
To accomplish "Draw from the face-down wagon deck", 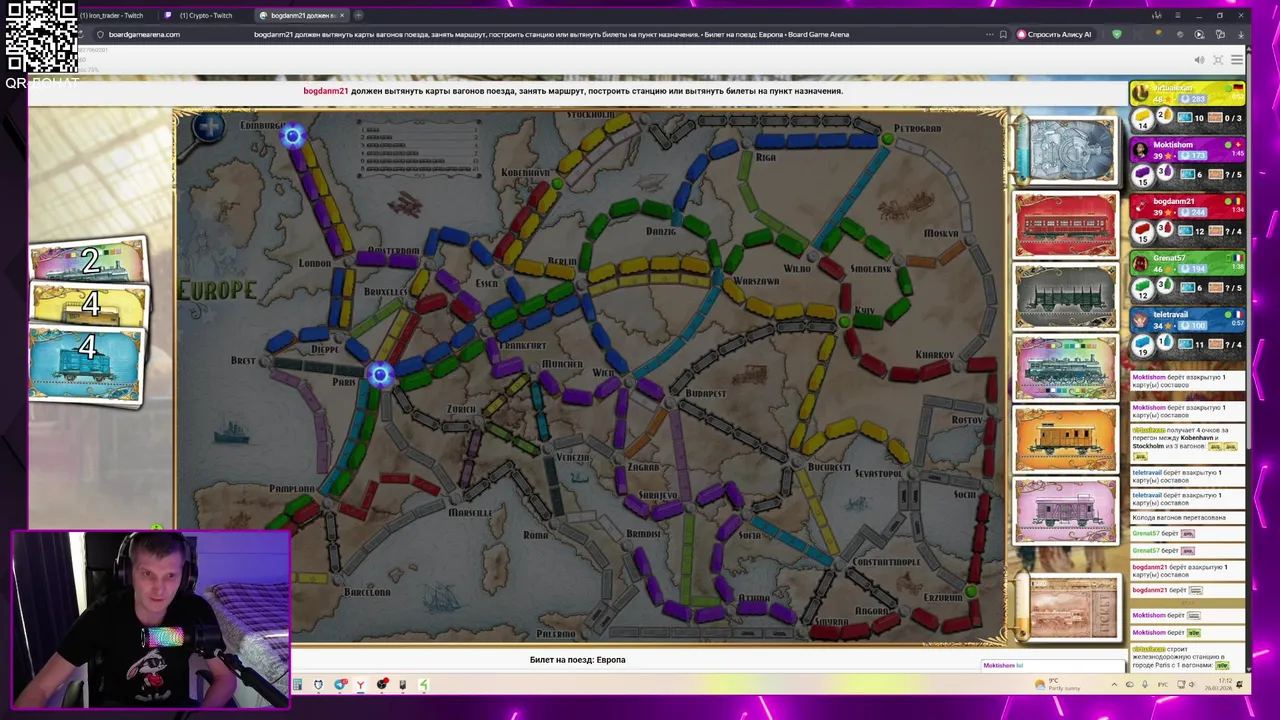I will 1065,151.
